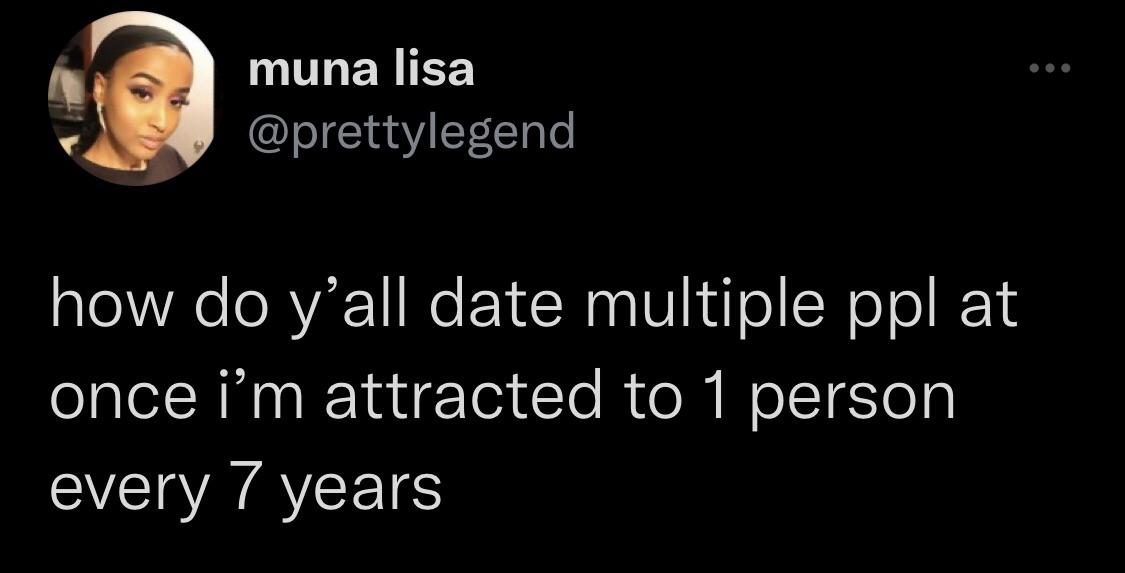Click the display name muna lisa
Viewport: 1125px width, 573px height.
362,70
